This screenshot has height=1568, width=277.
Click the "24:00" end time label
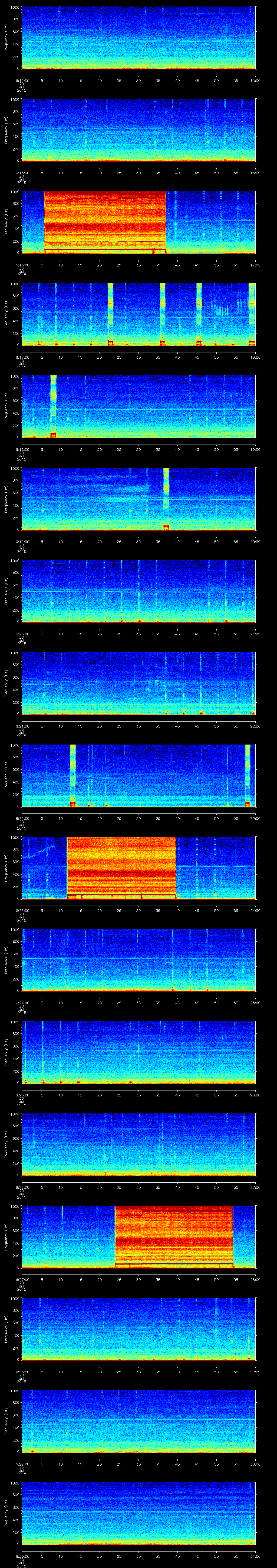[256, 910]
